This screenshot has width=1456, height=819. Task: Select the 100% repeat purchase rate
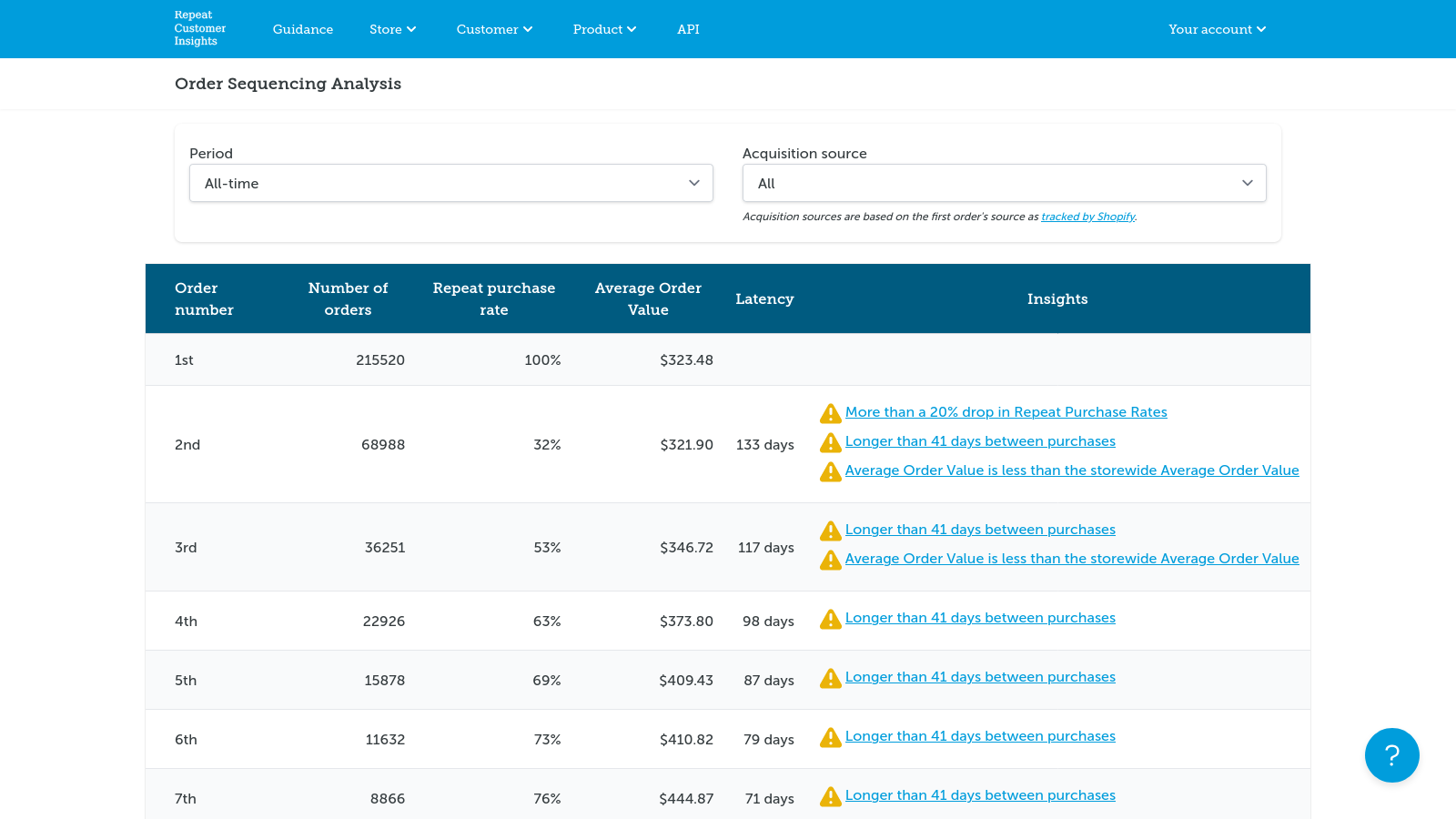(x=542, y=360)
